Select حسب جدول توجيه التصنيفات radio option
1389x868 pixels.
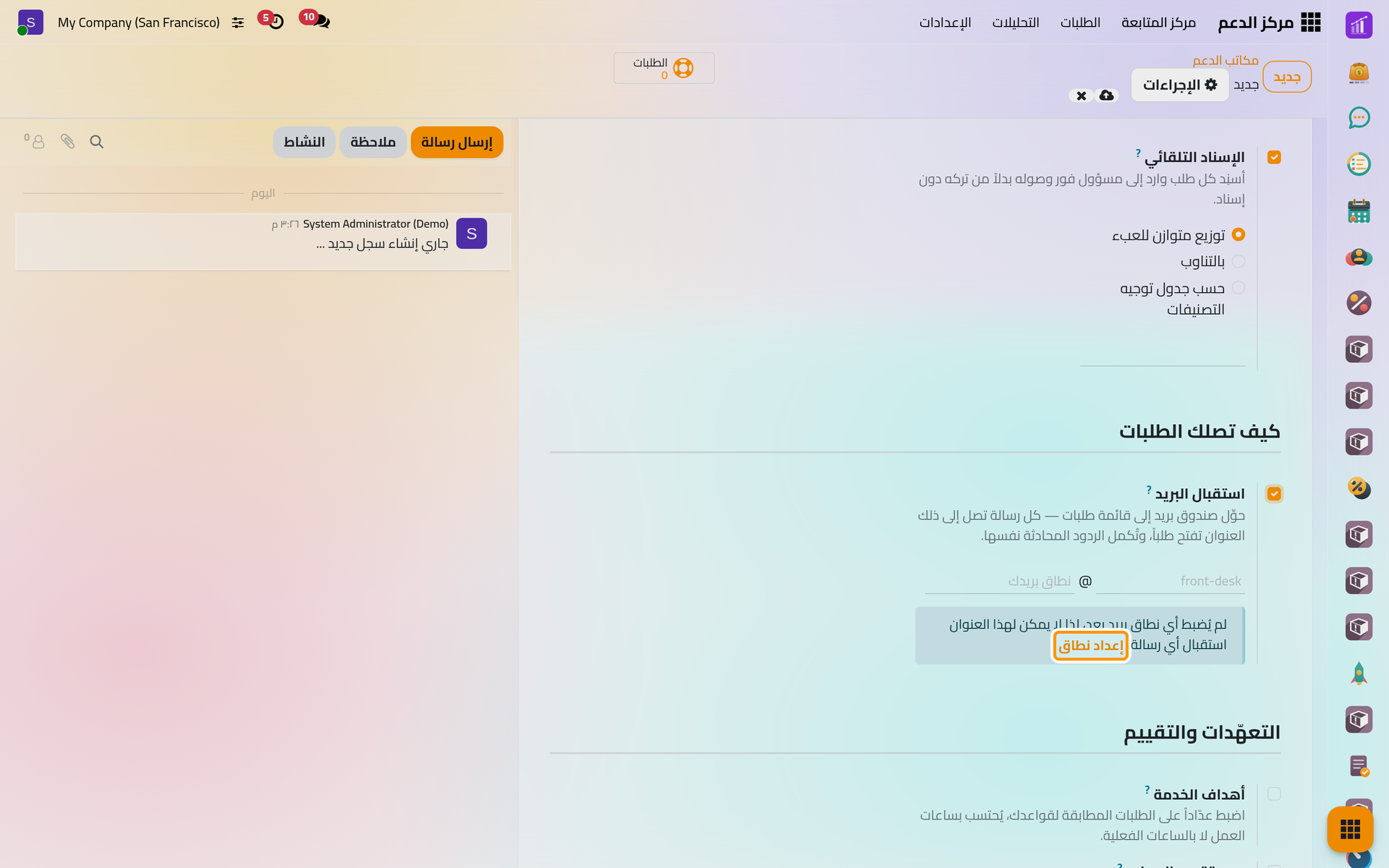[1238, 288]
